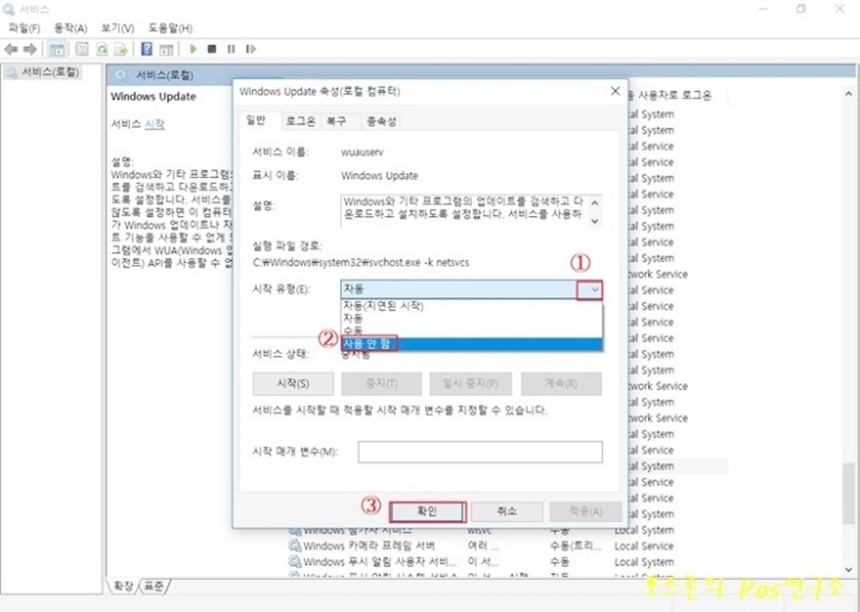
Task: Switch to the 종속성 tab
Action: pyautogui.click(x=381, y=121)
